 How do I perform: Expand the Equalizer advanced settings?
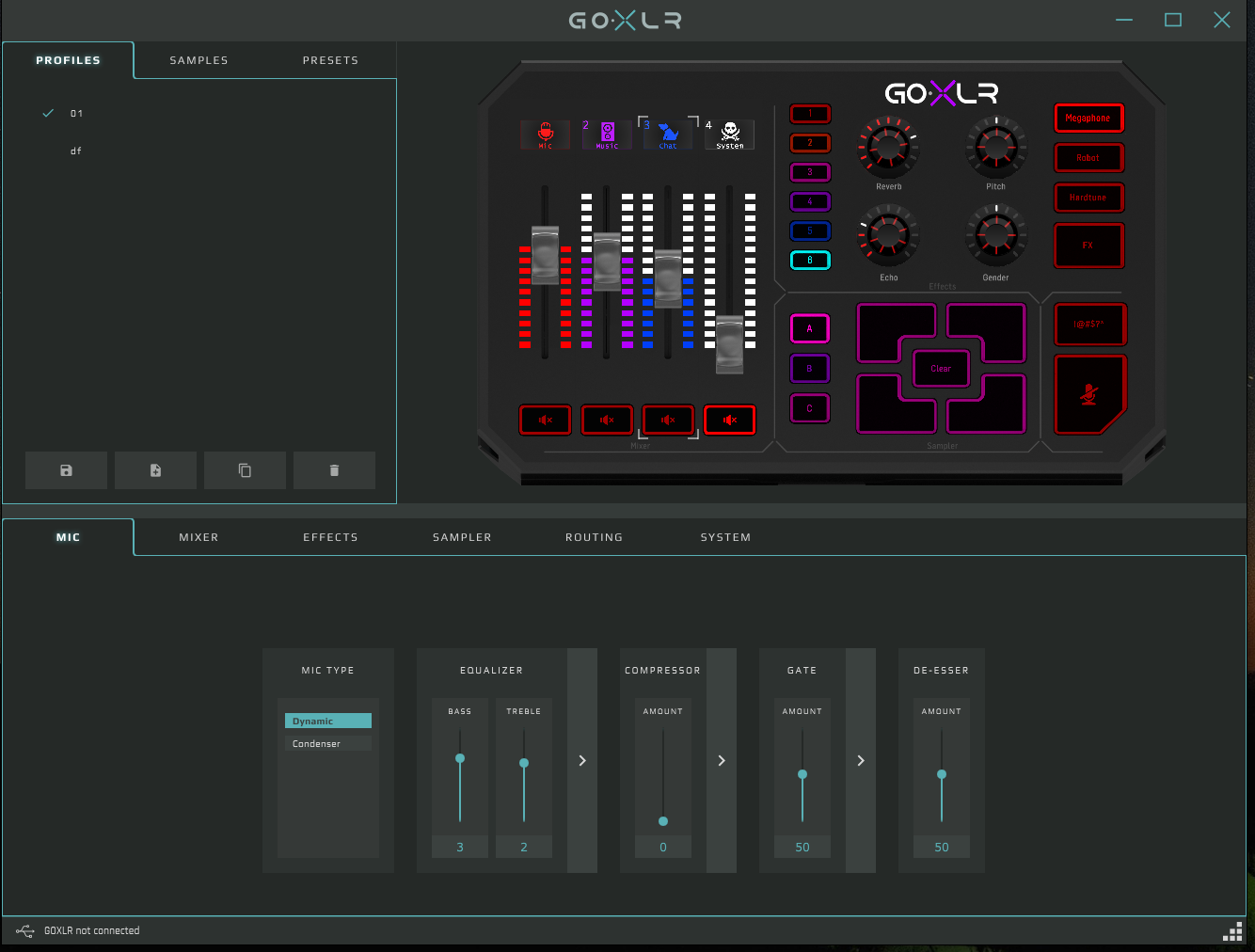(582, 760)
